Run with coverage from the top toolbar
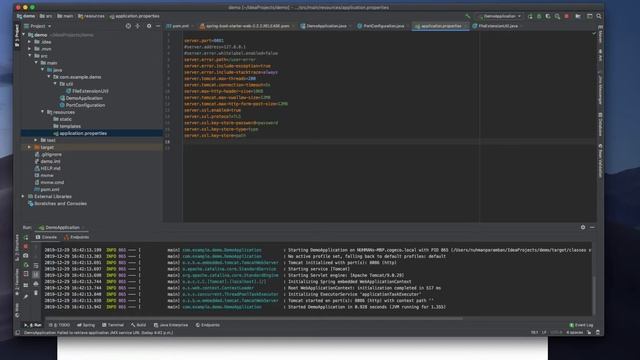The image size is (640, 360). pos(548,16)
